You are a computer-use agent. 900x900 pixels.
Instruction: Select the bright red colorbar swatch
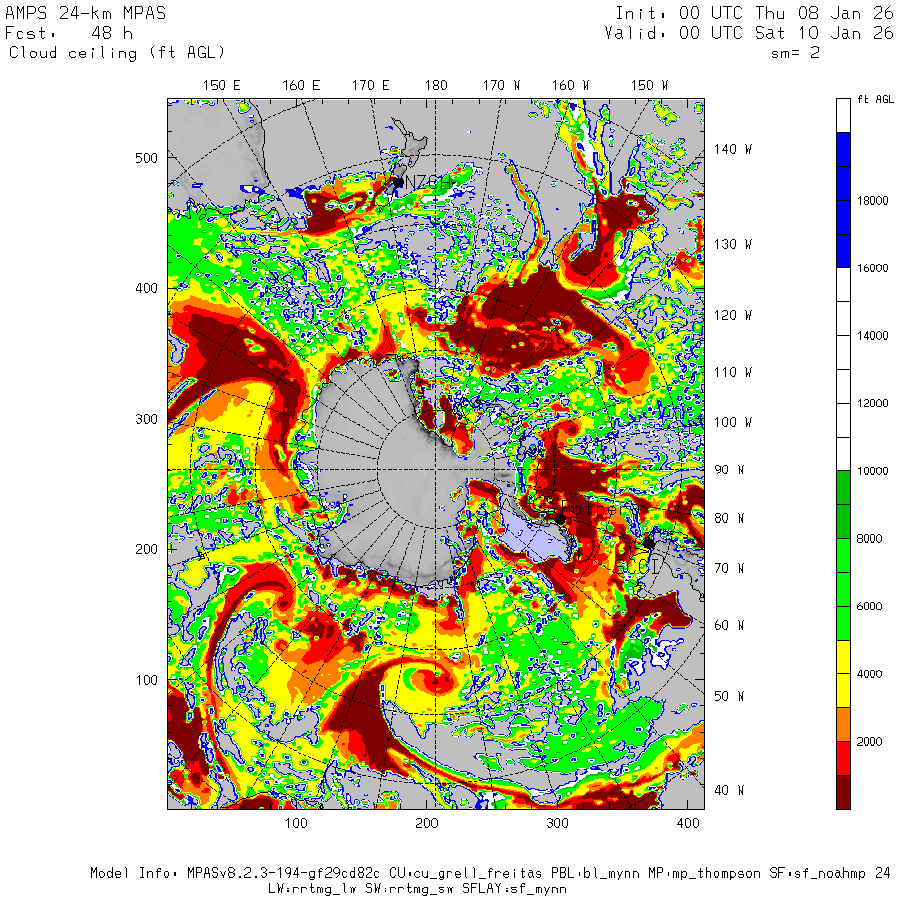click(x=843, y=758)
